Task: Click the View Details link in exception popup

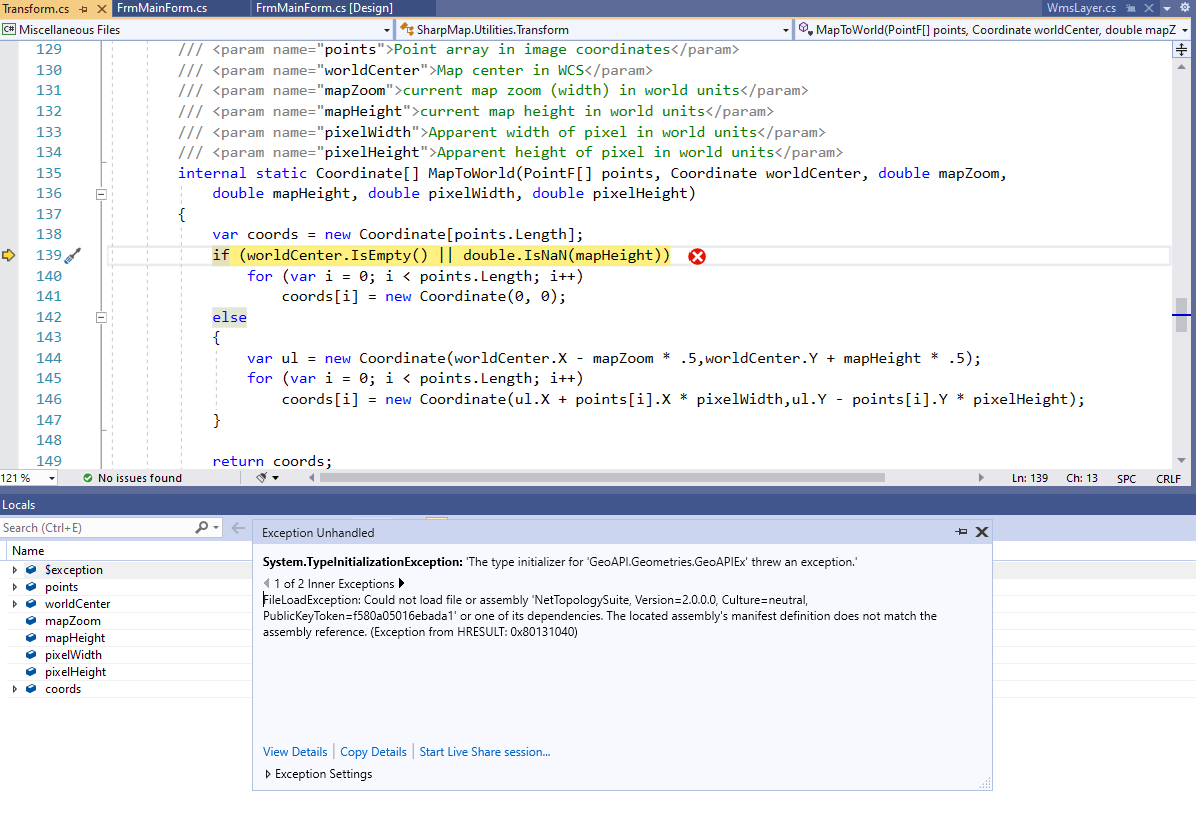Action: (294, 751)
